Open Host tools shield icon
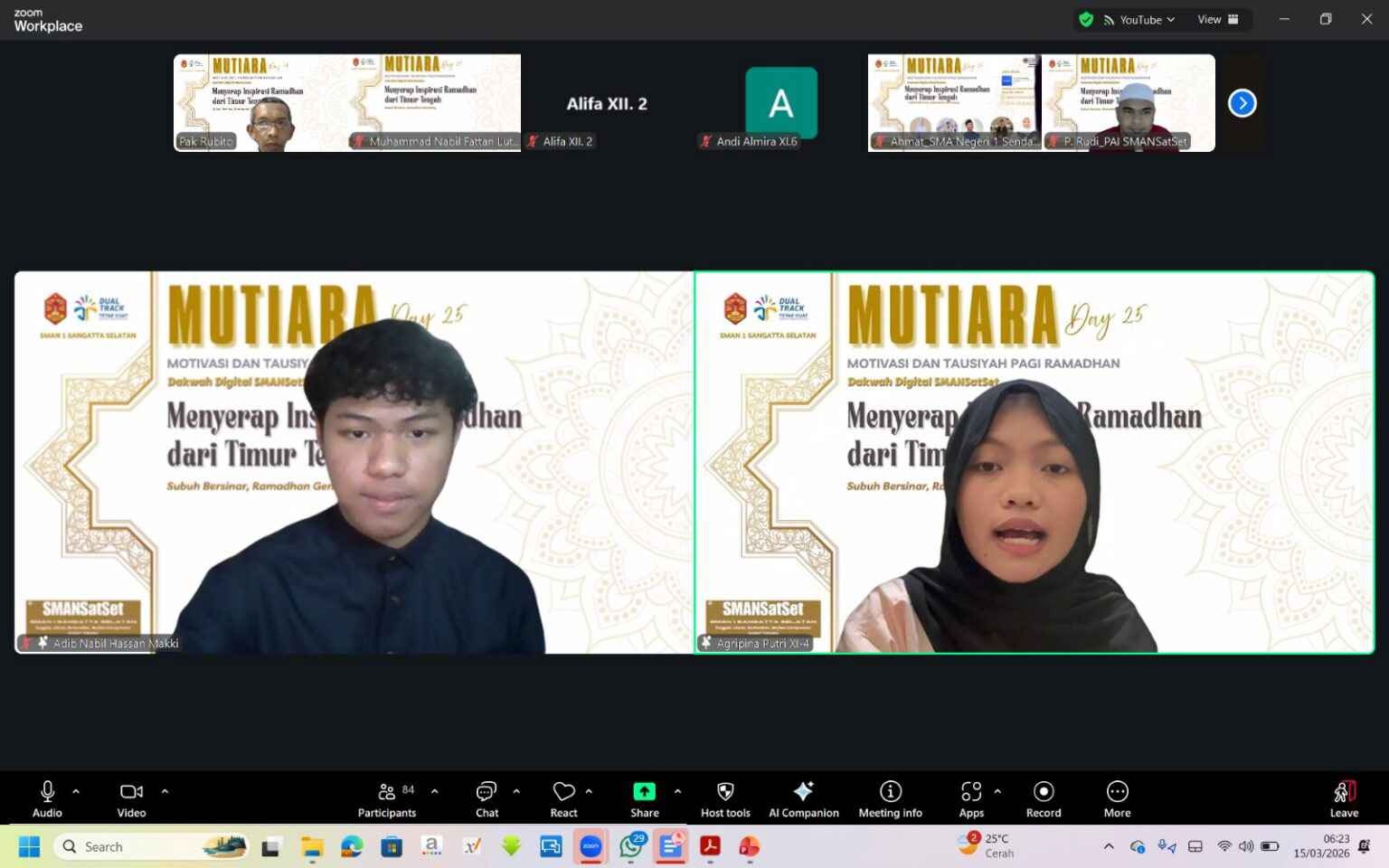Image resolution: width=1389 pixels, height=868 pixels. [x=725, y=798]
